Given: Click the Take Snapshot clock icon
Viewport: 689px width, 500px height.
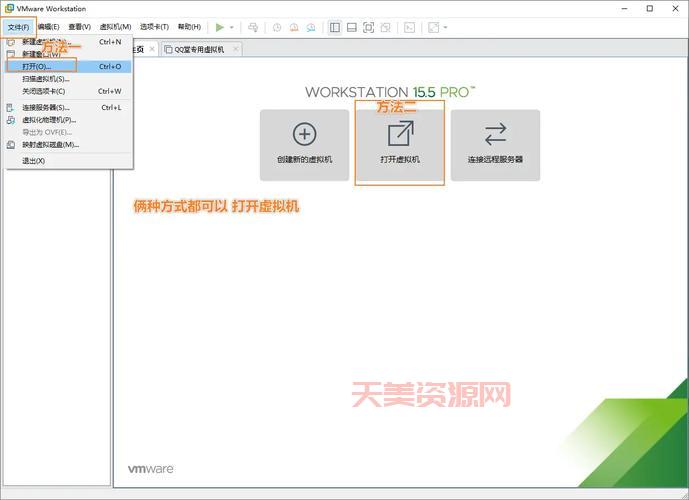Looking at the screenshot, I should tap(277, 28).
